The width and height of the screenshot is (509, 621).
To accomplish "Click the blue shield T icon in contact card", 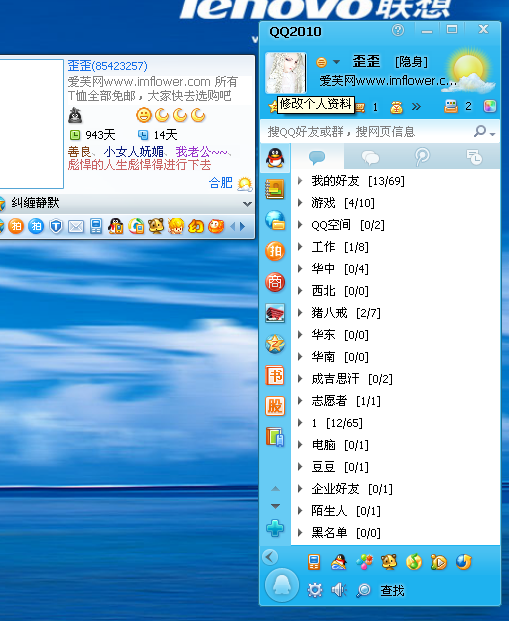I will [x=56, y=227].
